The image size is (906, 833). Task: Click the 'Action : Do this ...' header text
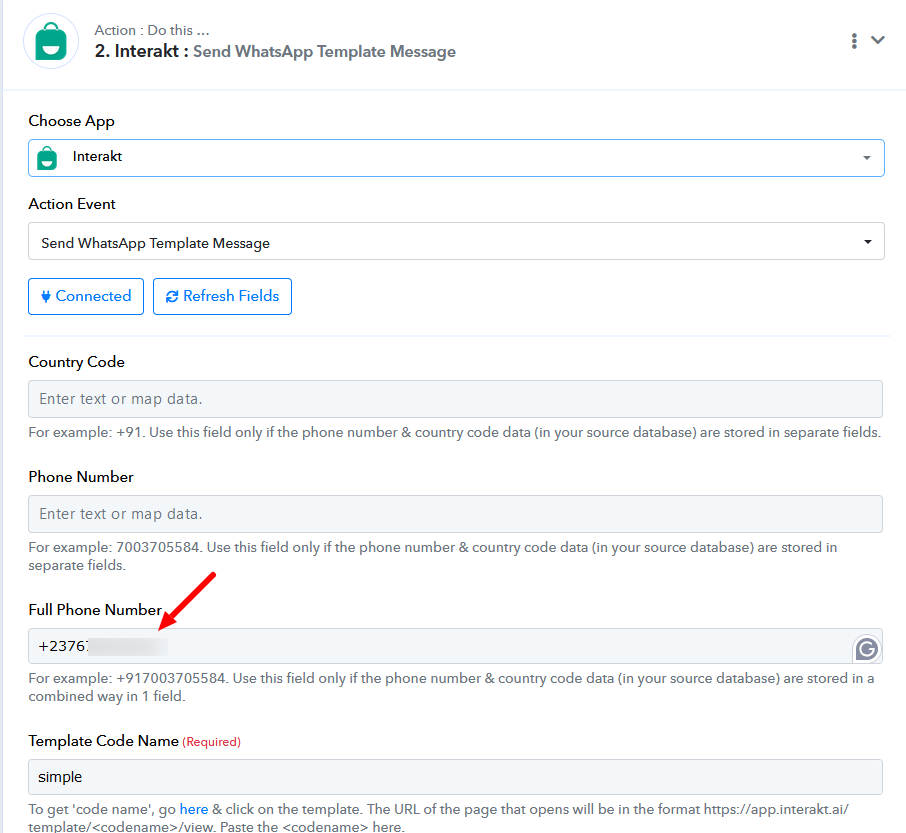[152, 30]
